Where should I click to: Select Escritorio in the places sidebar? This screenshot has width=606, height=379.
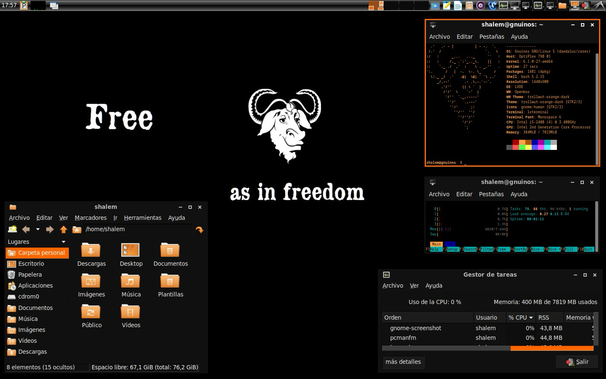click(x=37, y=264)
